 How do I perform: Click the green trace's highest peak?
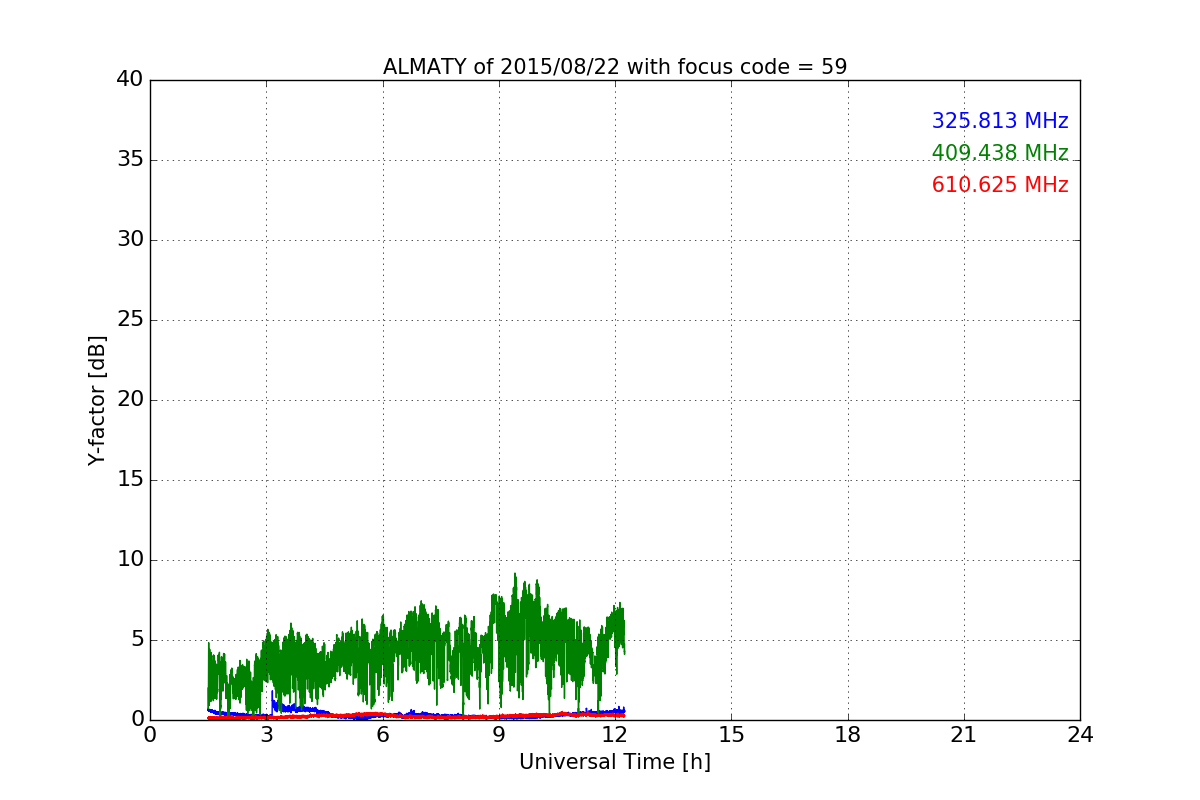tap(515, 574)
